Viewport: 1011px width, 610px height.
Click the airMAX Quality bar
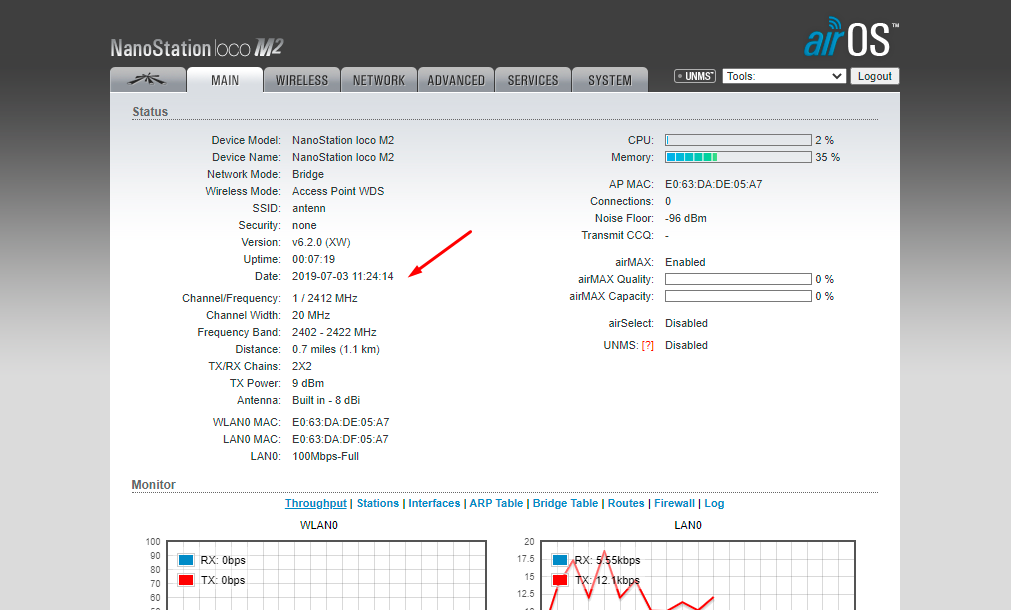coord(738,279)
